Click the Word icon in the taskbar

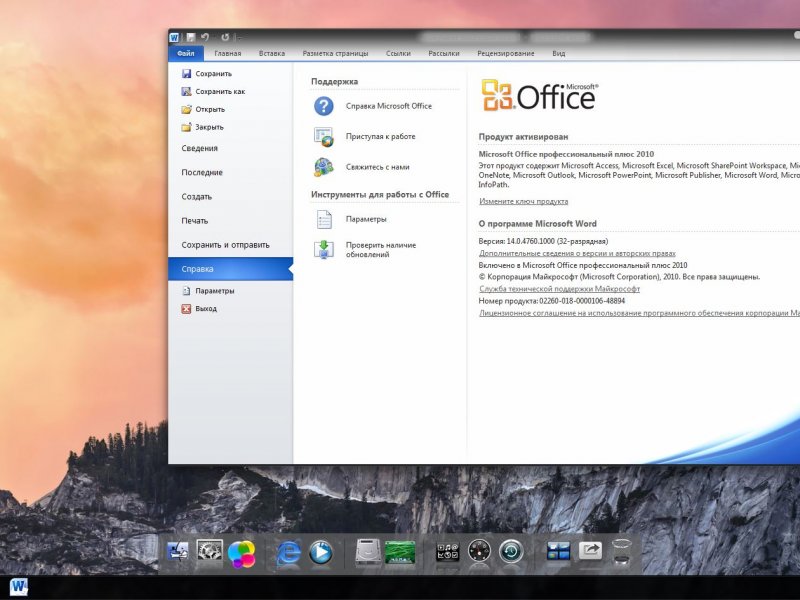pos(18,587)
